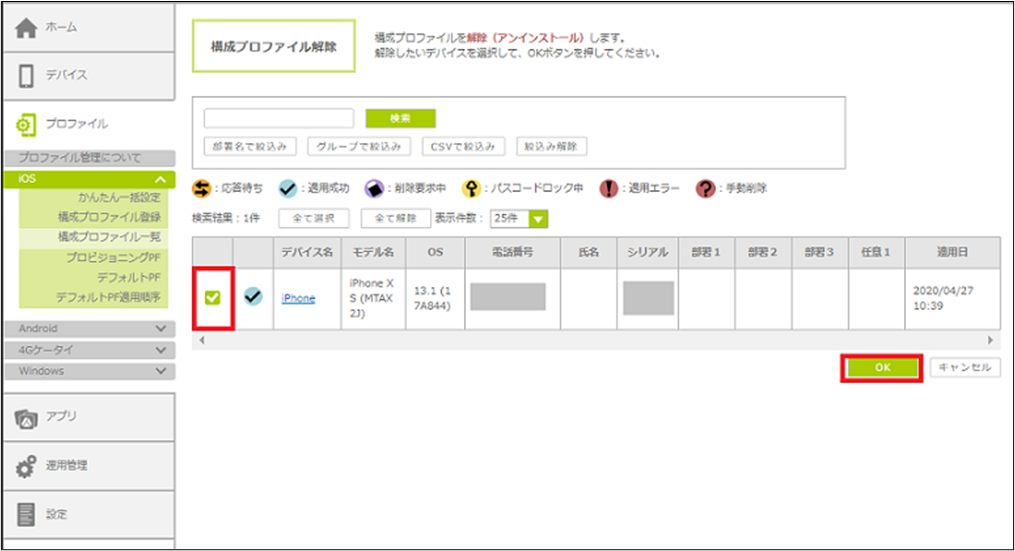Expand the Windows section in sidebar
The height and width of the screenshot is (551, 1015).
[160, 371]
